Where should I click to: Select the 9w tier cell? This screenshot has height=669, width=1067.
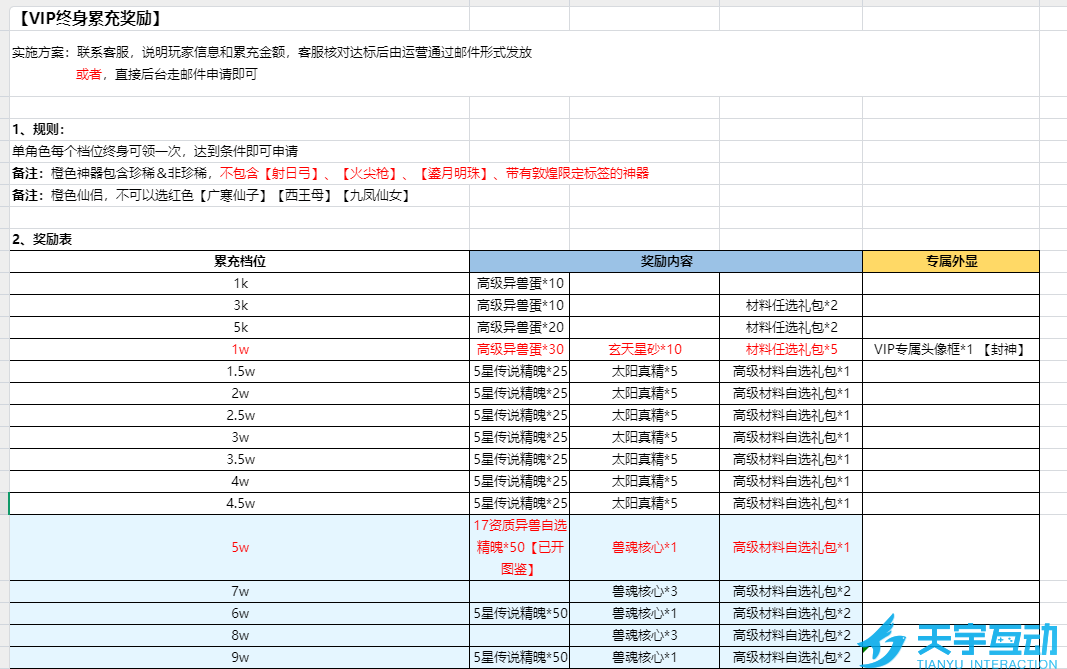point(240,657)
